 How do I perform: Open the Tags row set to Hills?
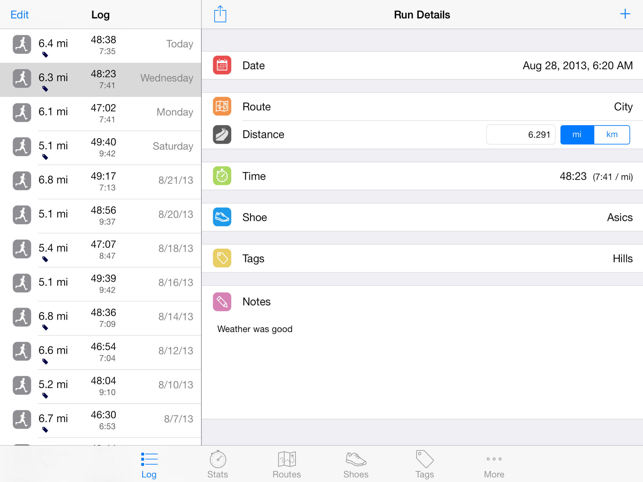tap(422, 258)
